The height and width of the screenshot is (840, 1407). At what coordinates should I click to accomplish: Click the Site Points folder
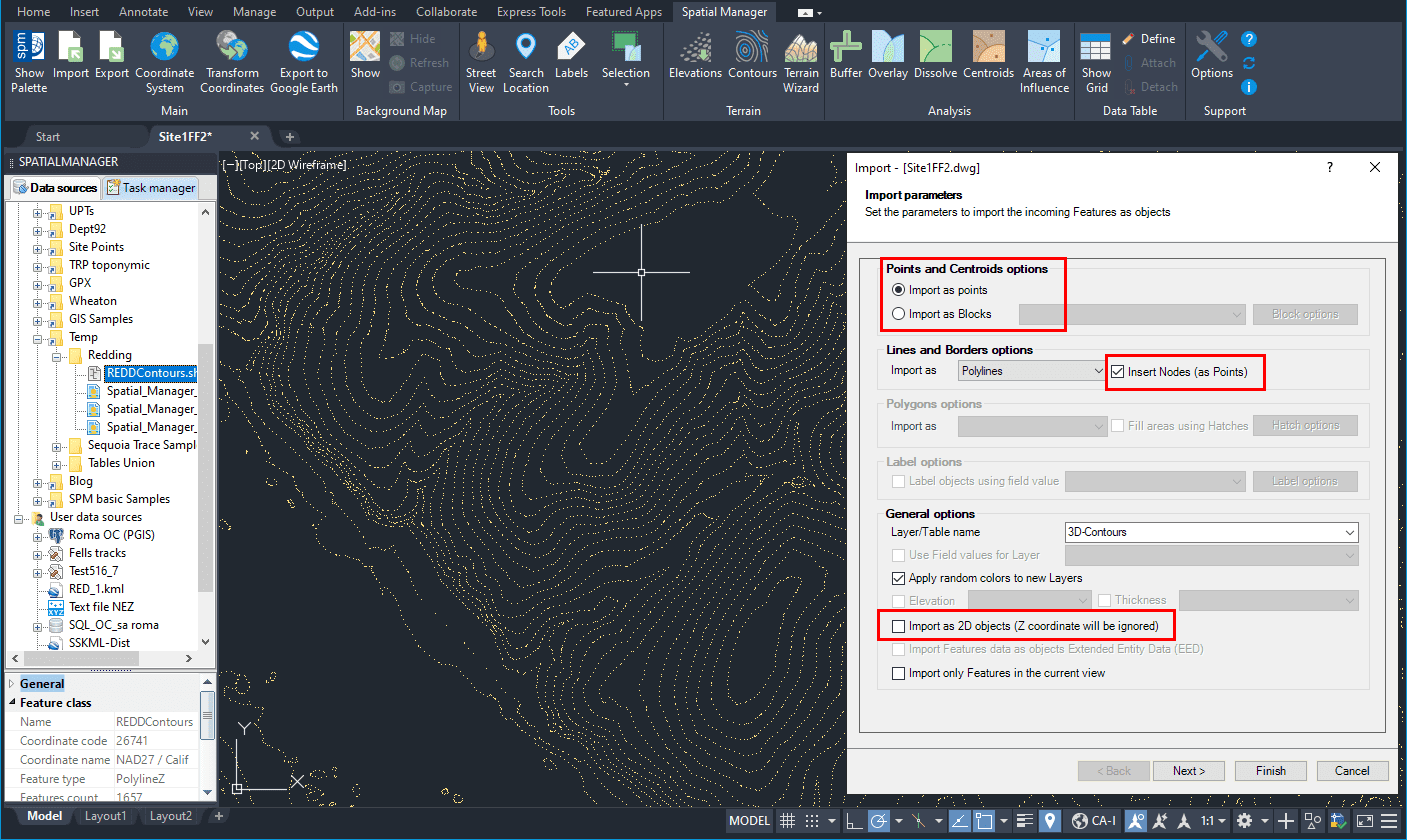(96, 247)
